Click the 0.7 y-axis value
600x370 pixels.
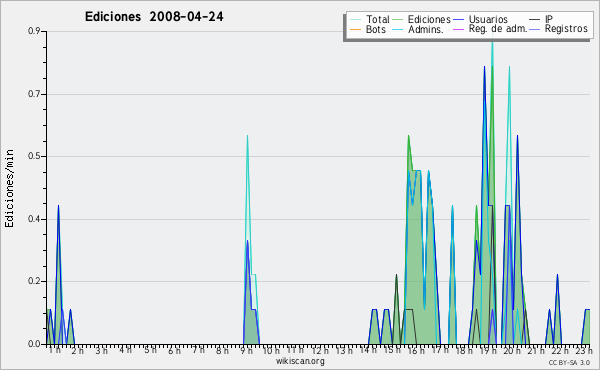click(x=34, y=94)
